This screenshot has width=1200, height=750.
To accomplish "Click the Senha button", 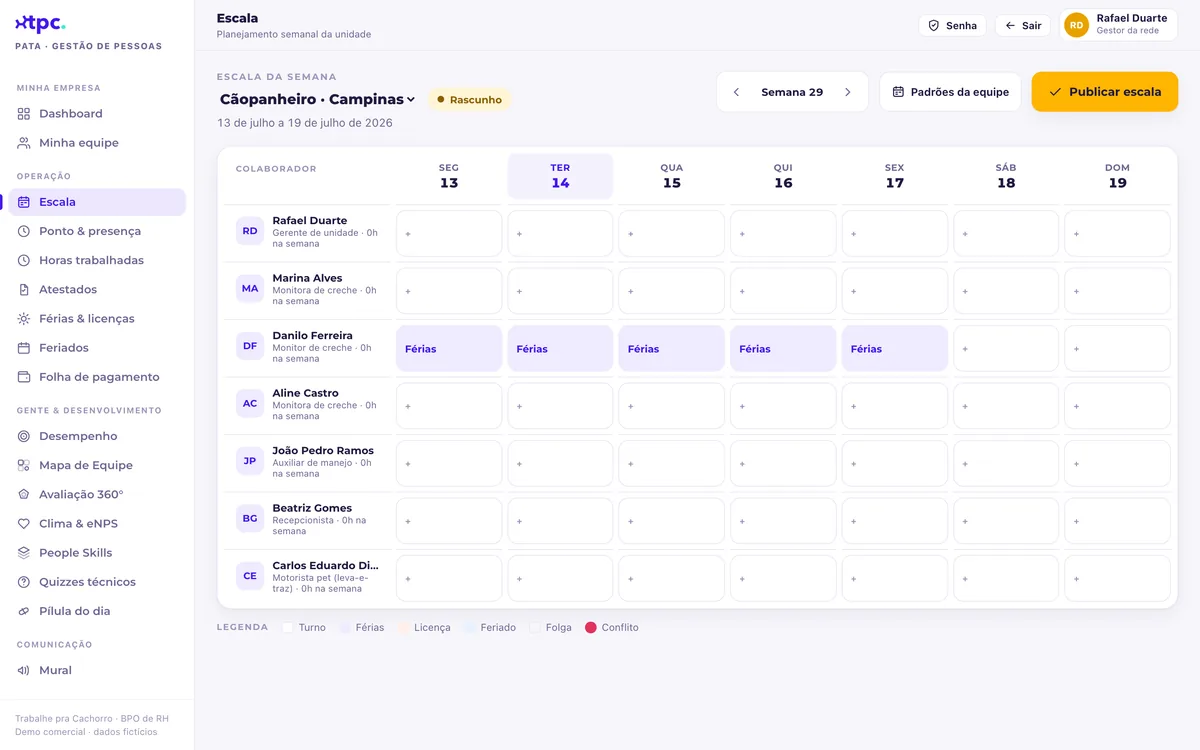I will coord(952,26).
